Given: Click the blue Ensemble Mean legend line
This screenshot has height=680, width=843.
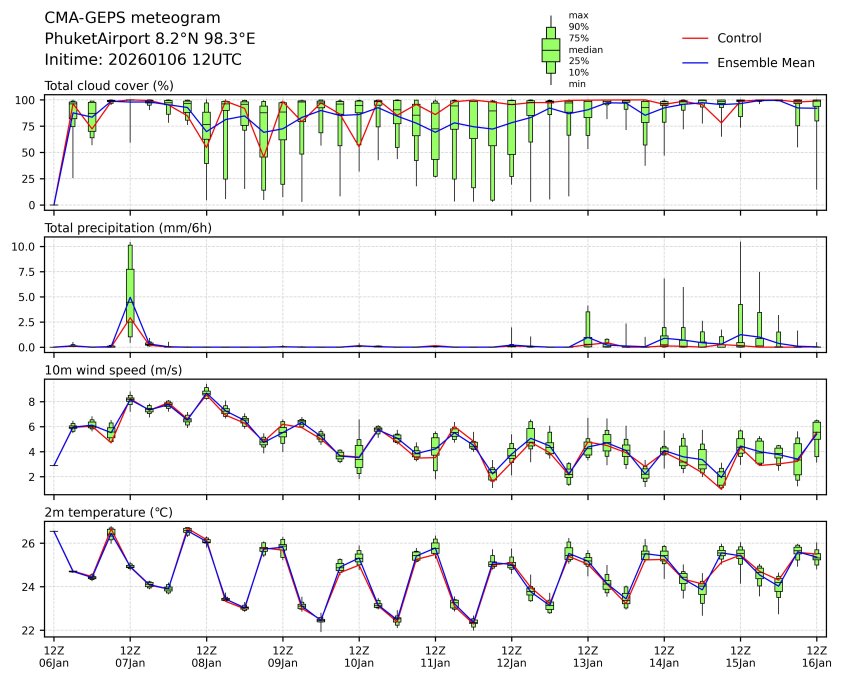Looking at the screenshot, I should (x=695, y=63).
